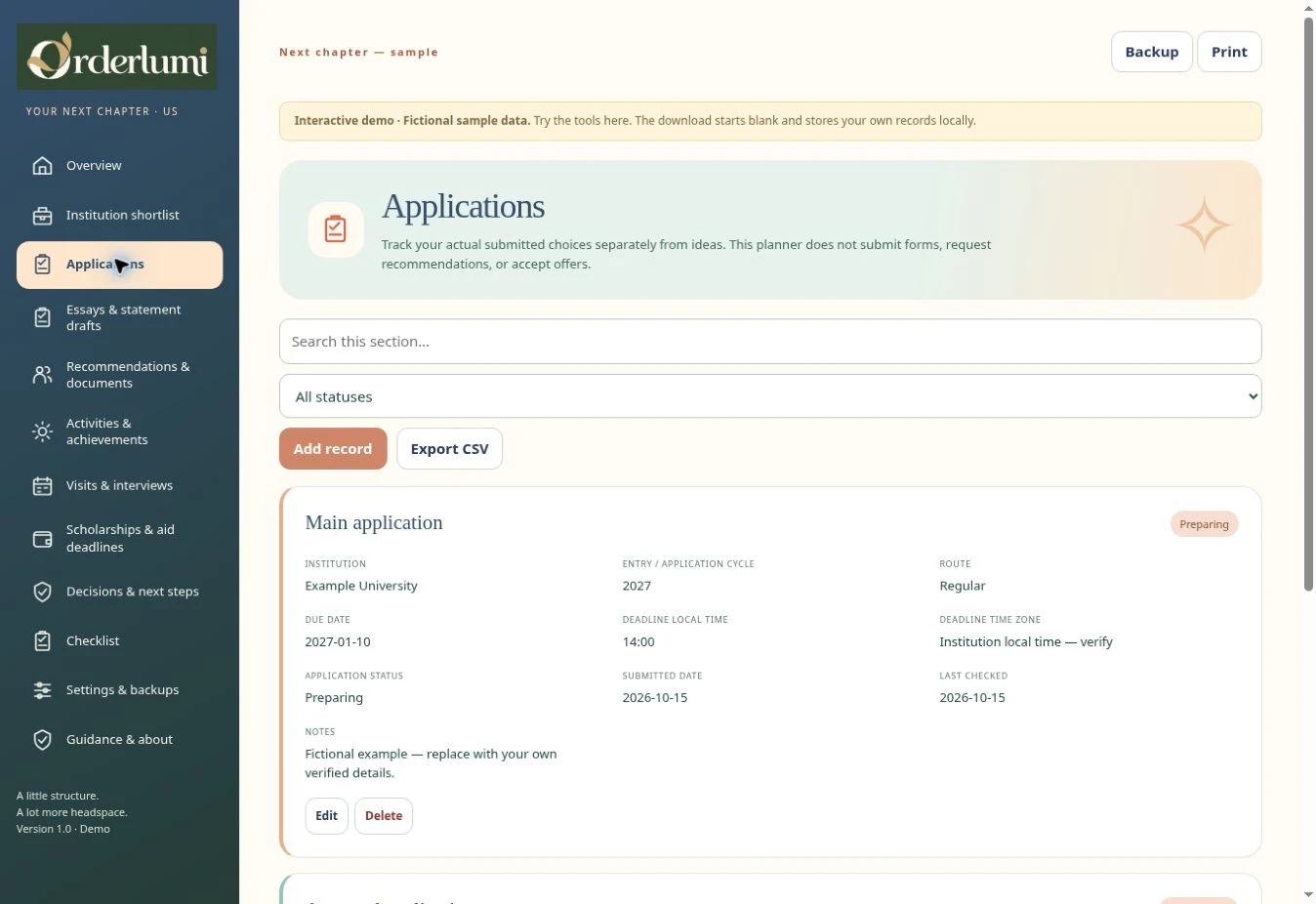
Task: Open Essays & statement drafts
Action: [119, 317]
